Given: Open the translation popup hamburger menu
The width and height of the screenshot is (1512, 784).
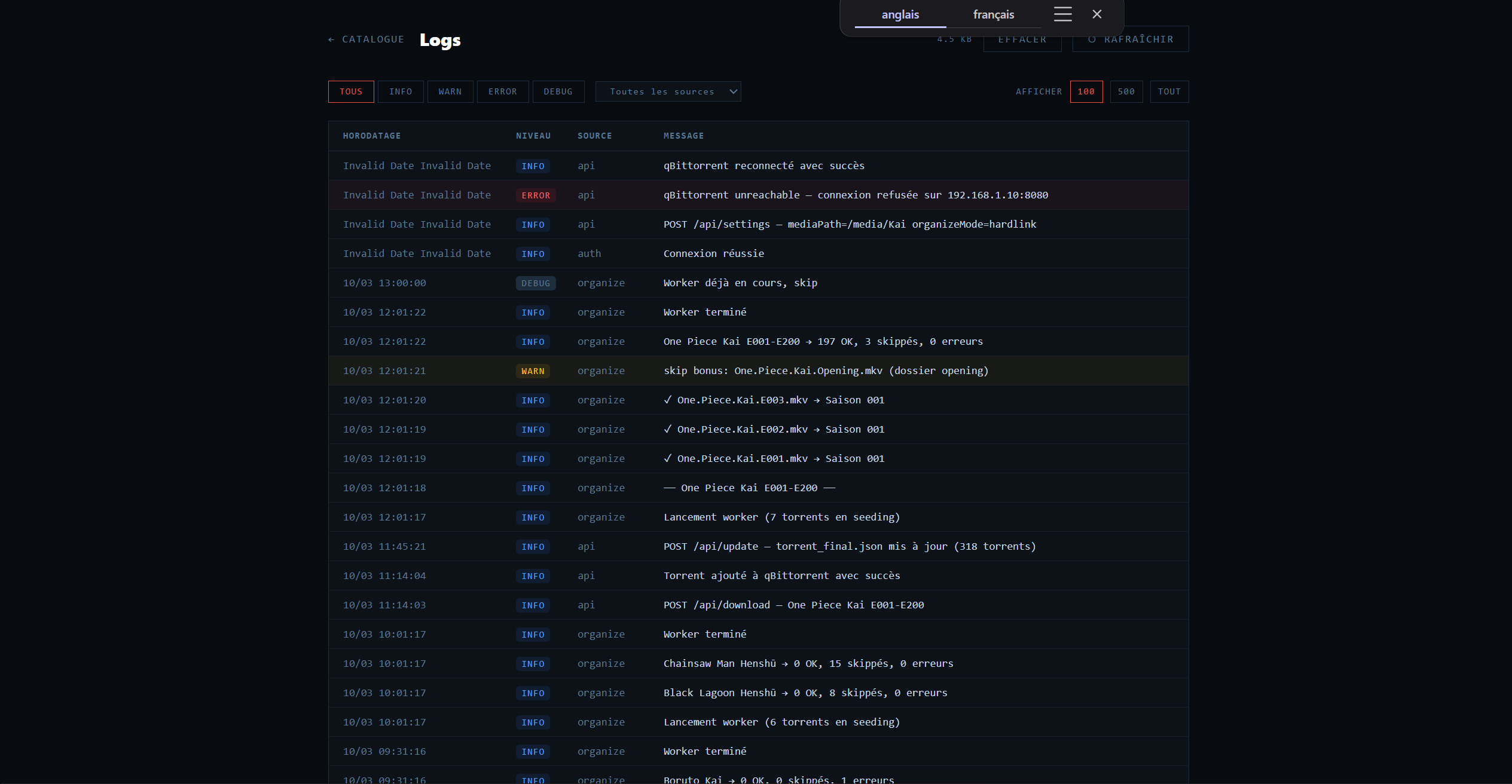Looking at the screenshot, I should point(1062,14).
